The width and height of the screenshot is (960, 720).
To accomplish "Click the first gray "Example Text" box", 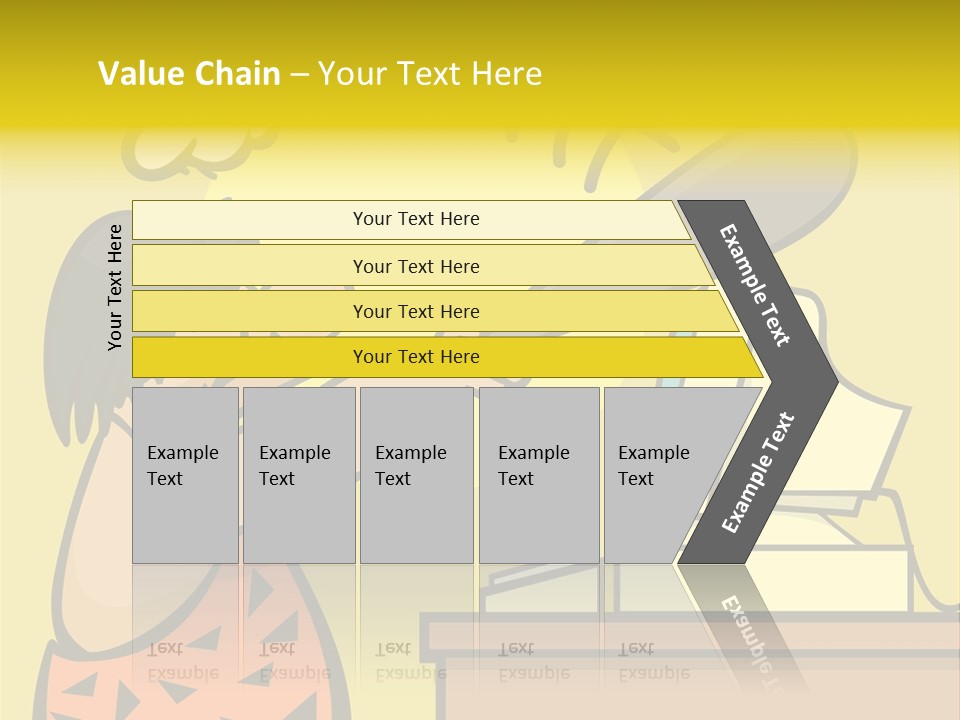I will (x=185, y=475).
